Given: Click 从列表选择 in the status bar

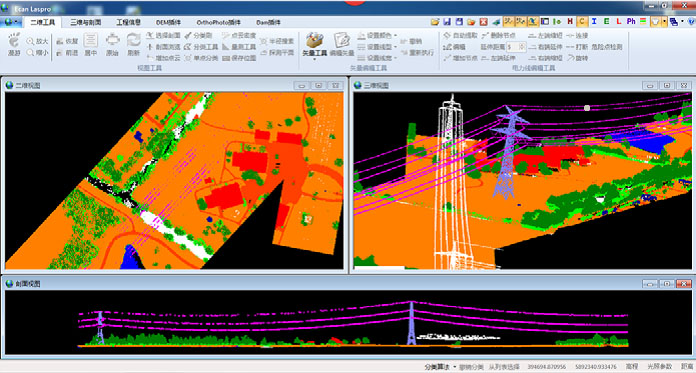Looking at the screenshot, I should pos(503,367).
